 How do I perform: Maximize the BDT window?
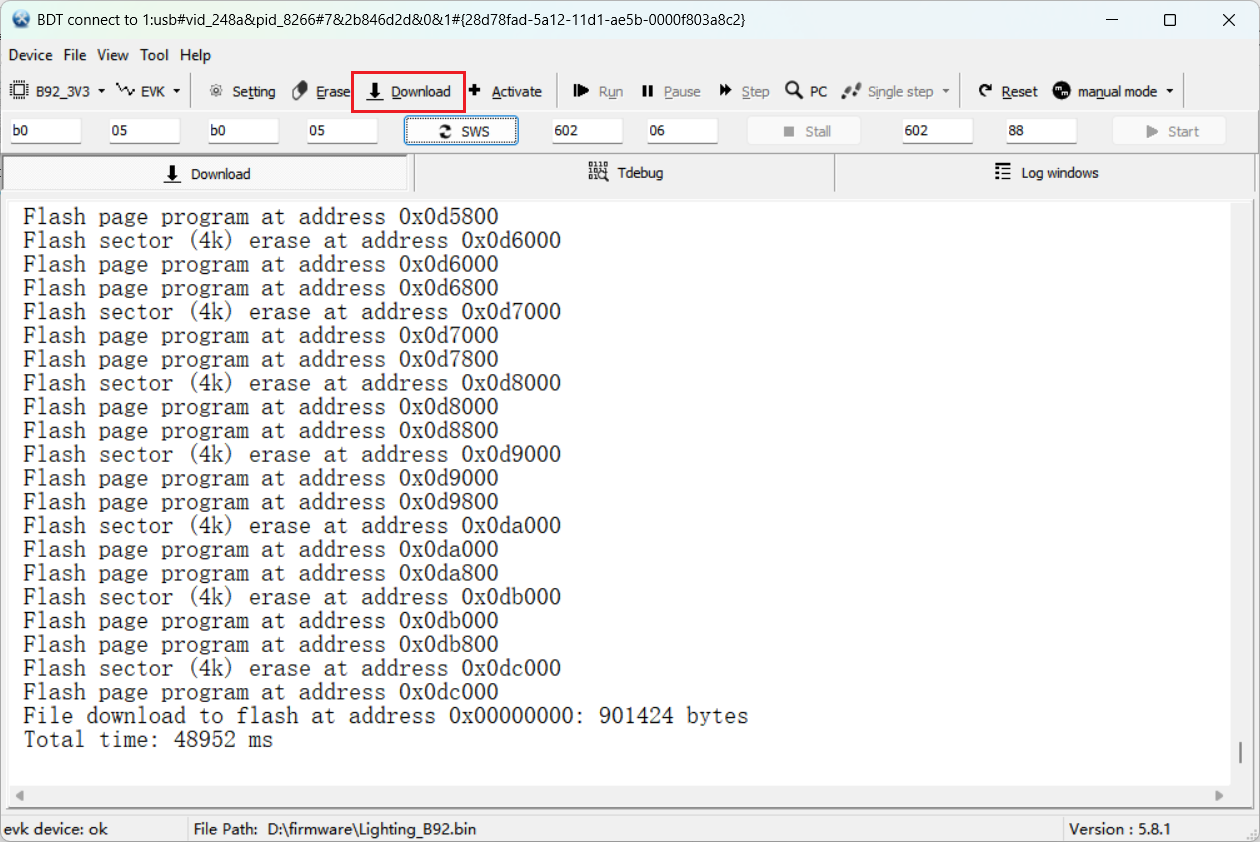pyautogui.click(x=1170, y=20)
